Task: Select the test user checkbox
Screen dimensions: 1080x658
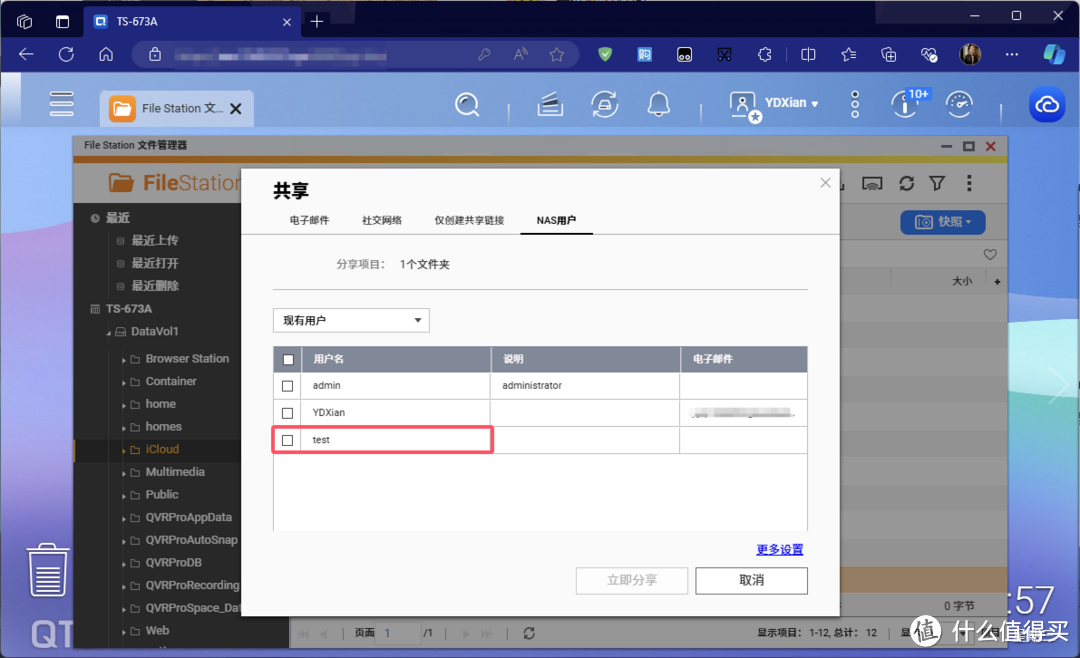Action: [x=288, y=440]
